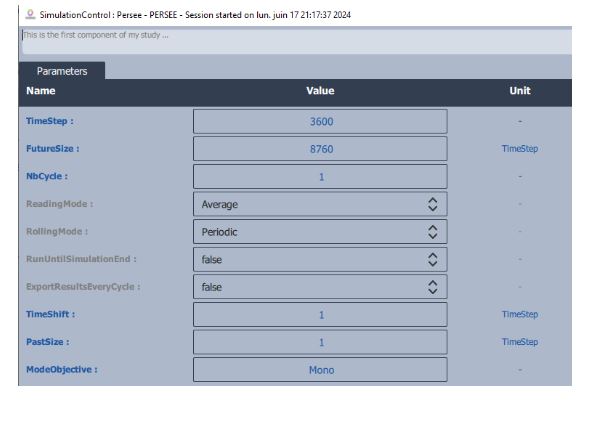Open the Parameters tab
The height and width of the screenshot is (424, 600).
coord(62,71)
